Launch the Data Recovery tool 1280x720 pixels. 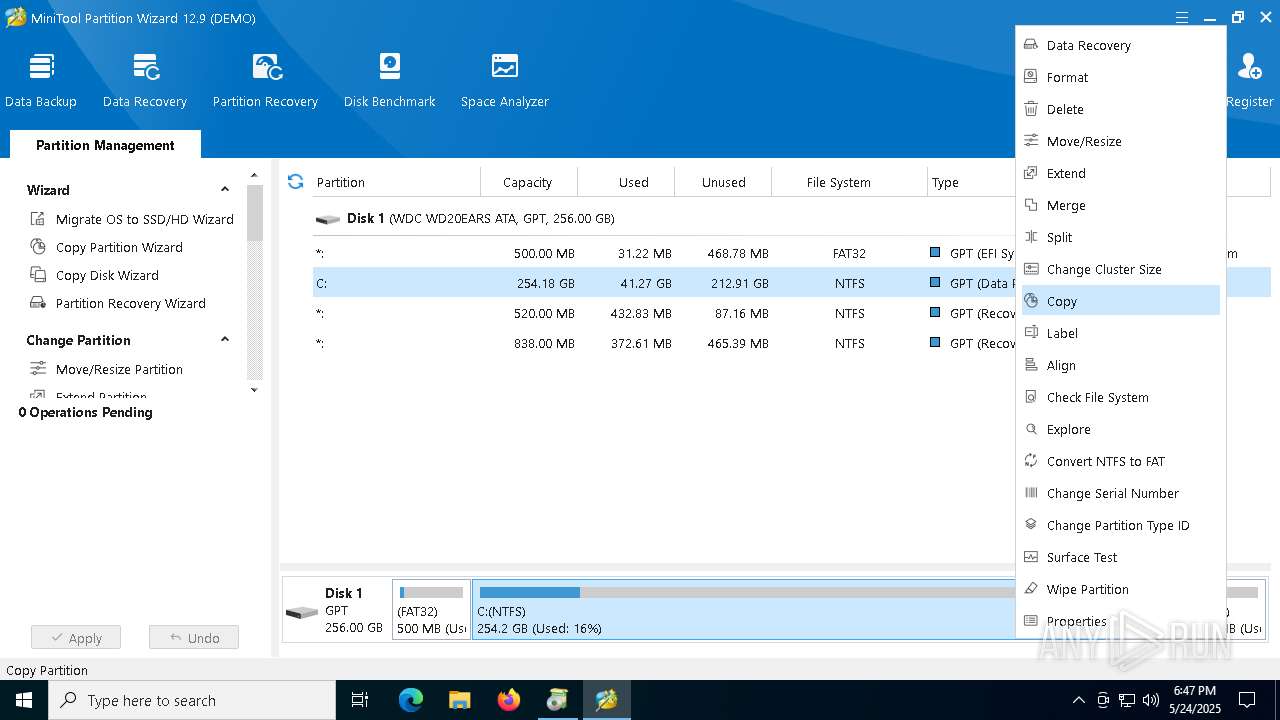pos(145,80)
